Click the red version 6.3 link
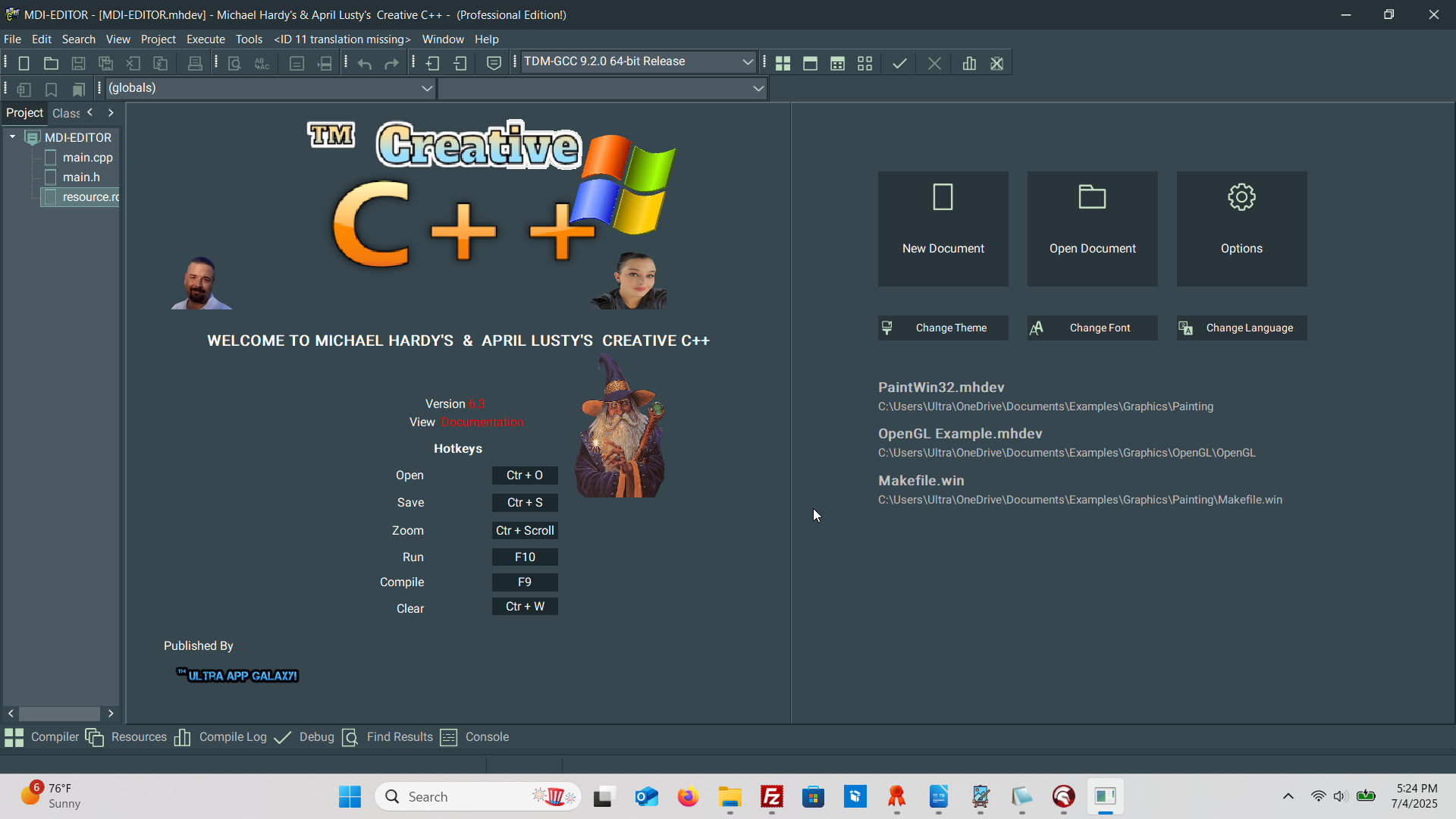Image resolution: width=1456 pixels, height=819 pixels. click(476, 404)
